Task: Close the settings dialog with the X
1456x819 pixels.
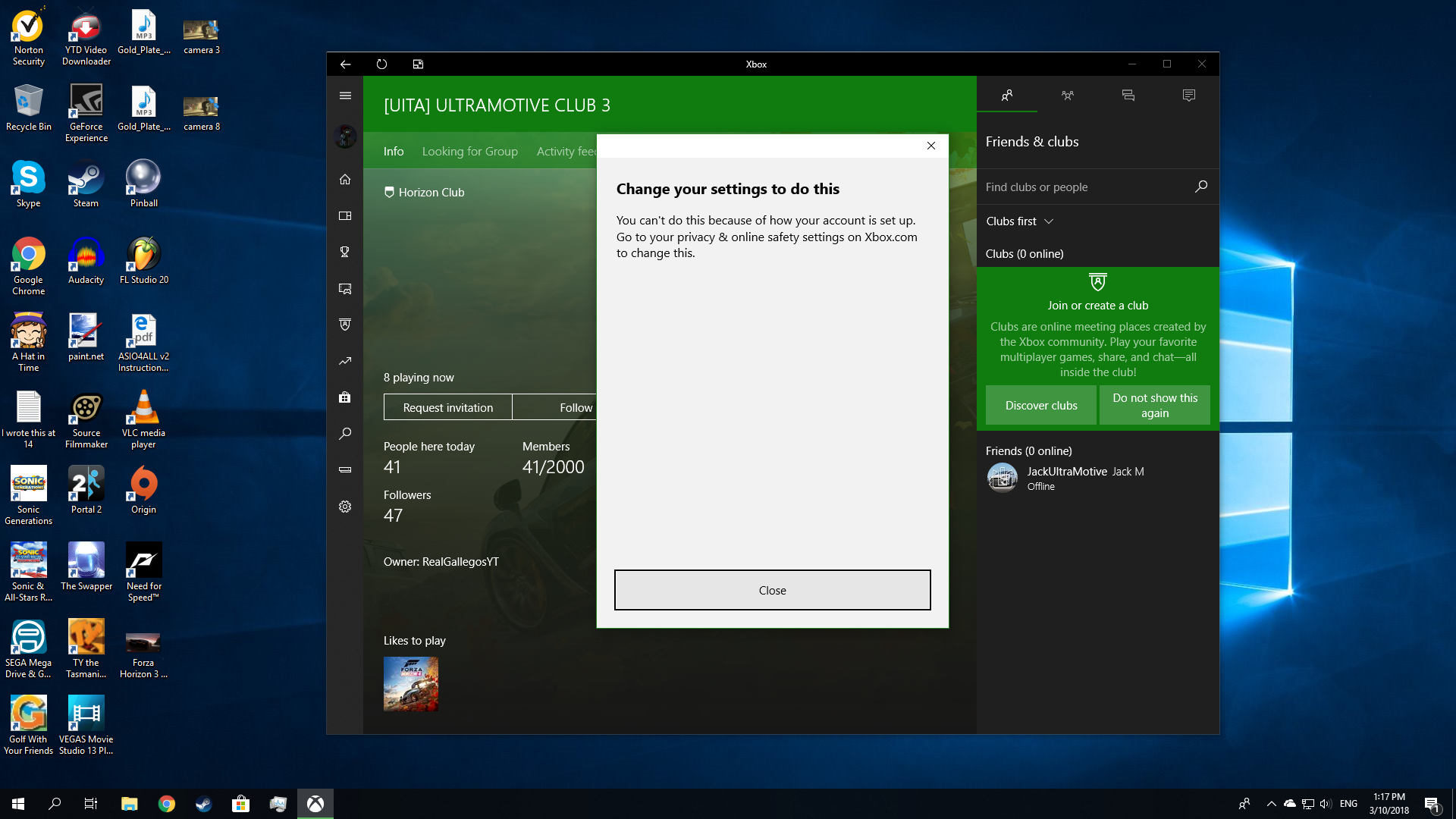Action: pos(931,146)
